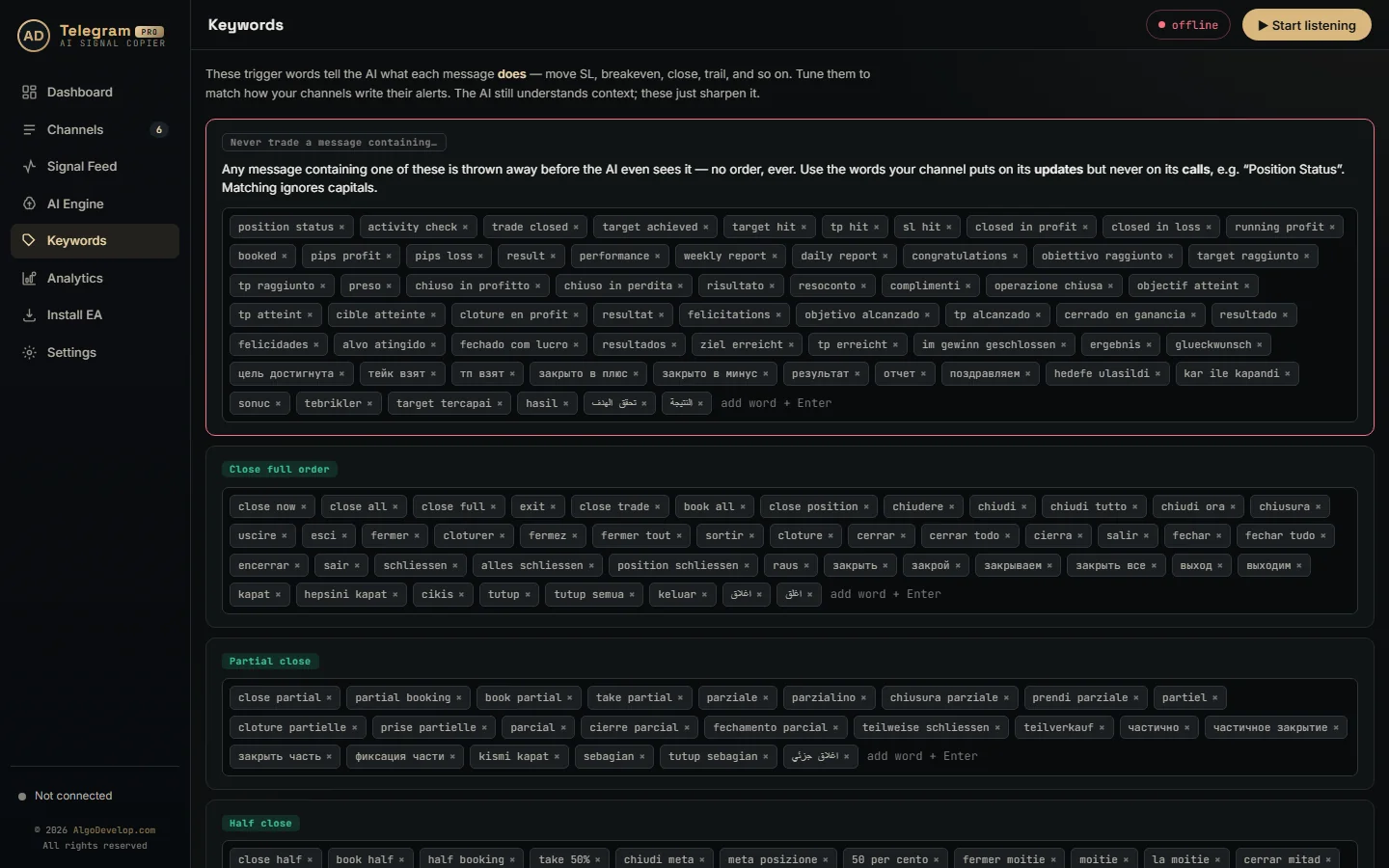This screenshot has width=1389, height=868.
Task: Remove the 'position status' keyword
Action: 341,228
